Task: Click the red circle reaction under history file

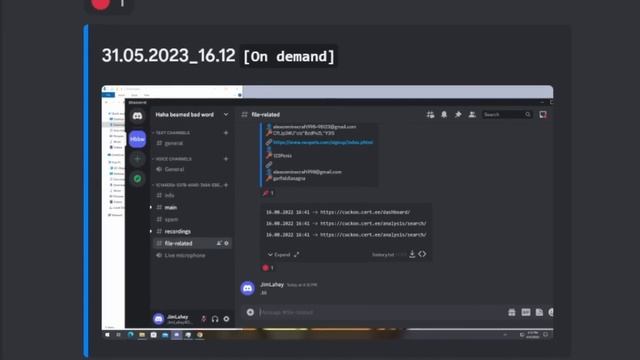Action: coord(268,268)
